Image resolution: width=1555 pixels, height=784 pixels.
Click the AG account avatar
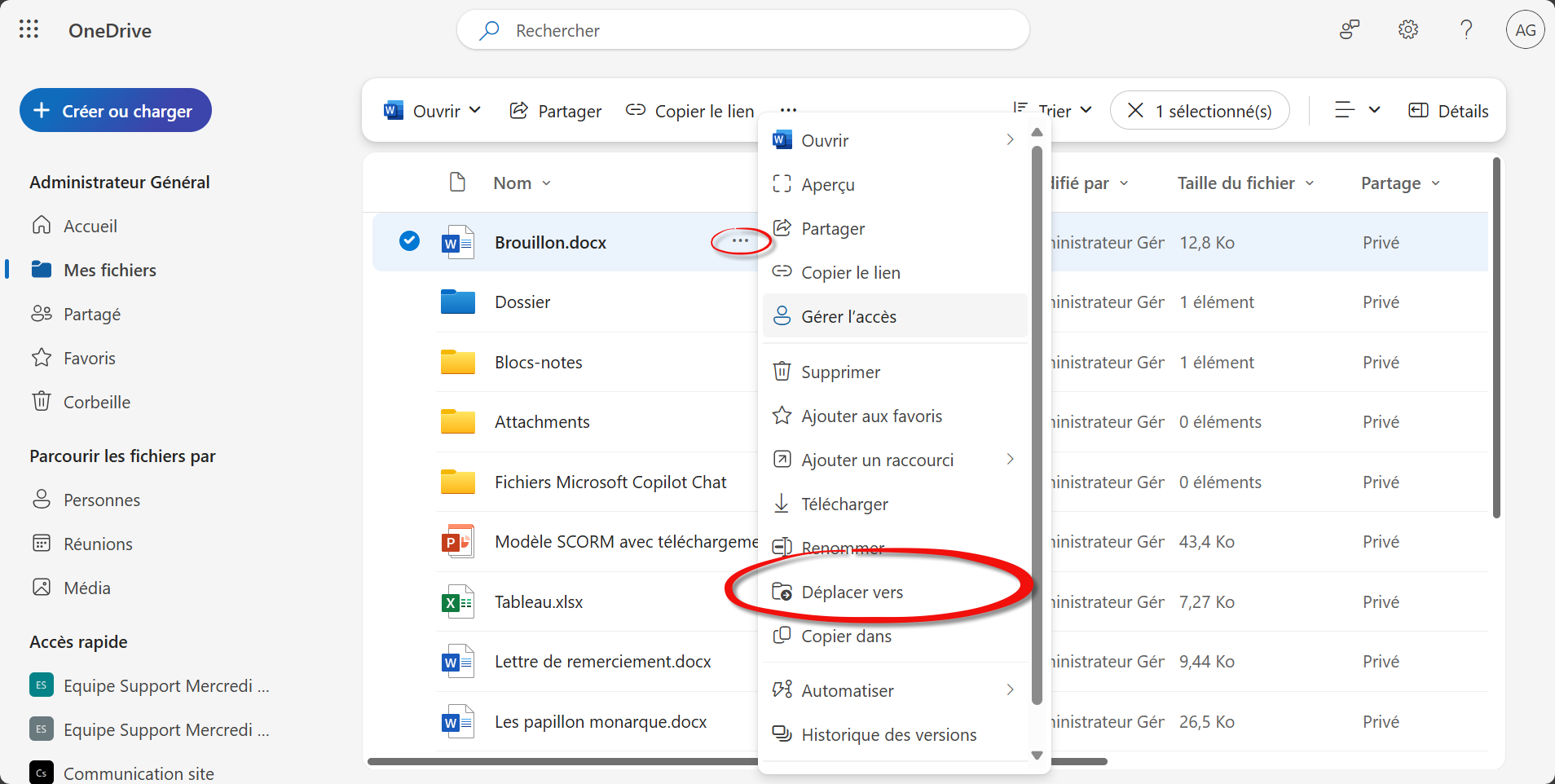click(x=1525, y=30)
